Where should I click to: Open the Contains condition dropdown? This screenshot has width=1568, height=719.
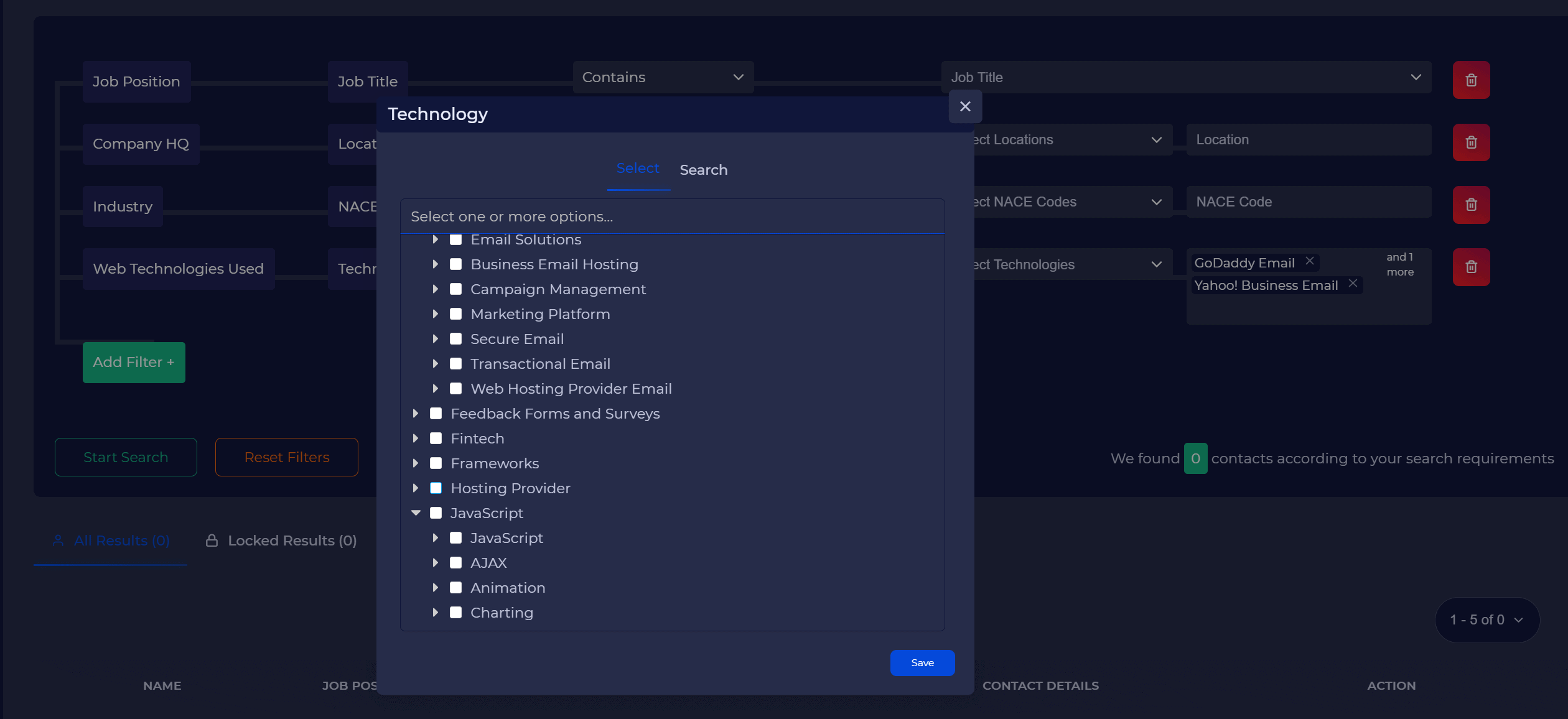663,77
